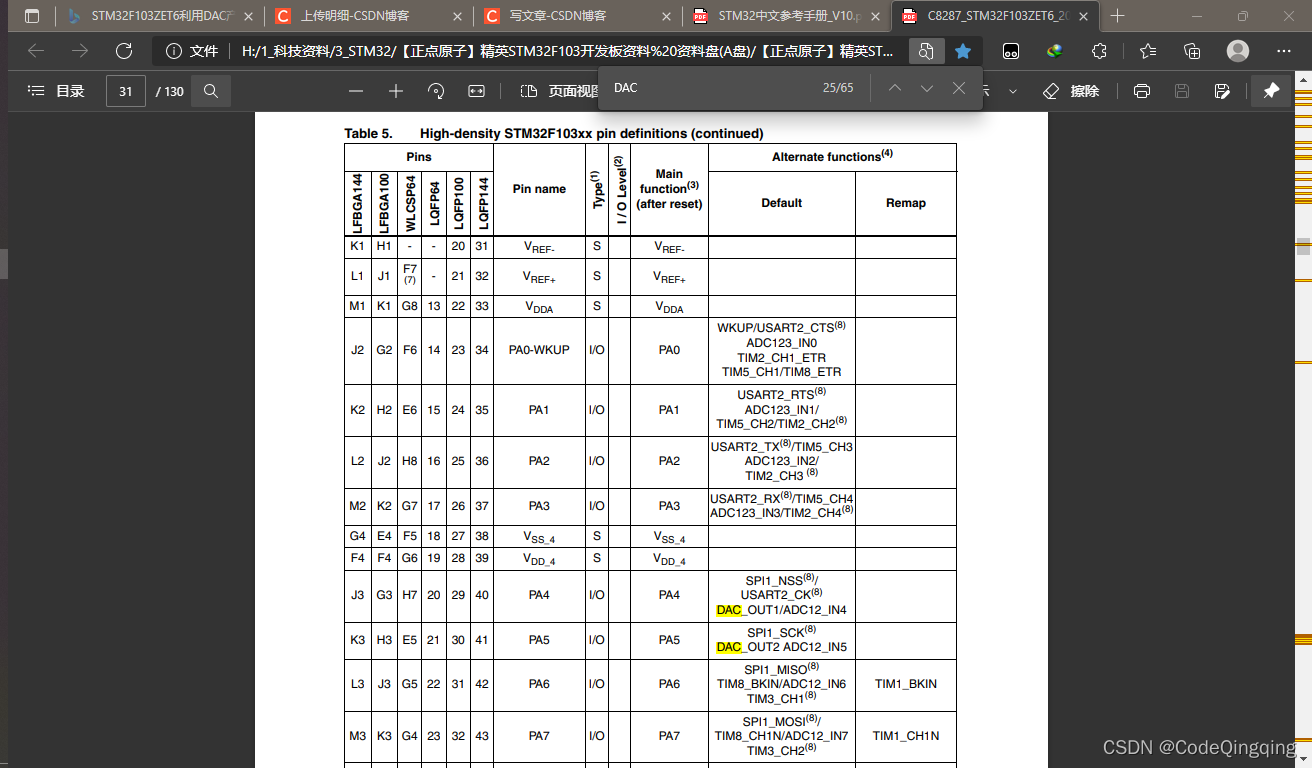
Task: Toggle the favorite star for this page
Action: pyautogui.click(x=962, y=51)
